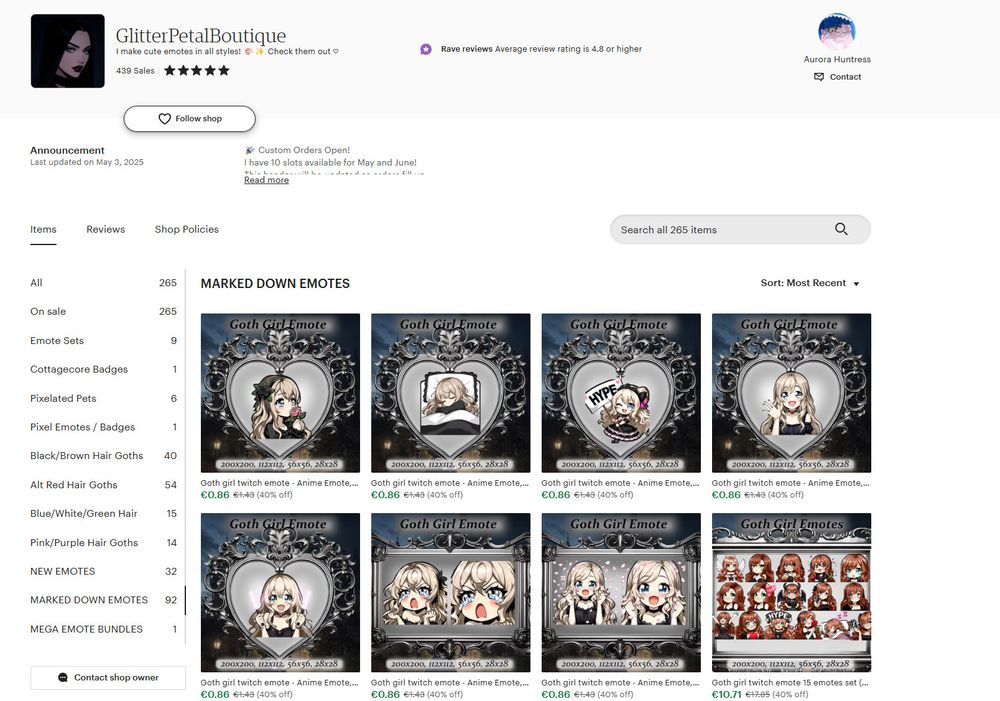This screenshot has width=1000, height=701.
Task: Open the HYPE sign goth girl emote thumbnail
Action: point(621,393)
